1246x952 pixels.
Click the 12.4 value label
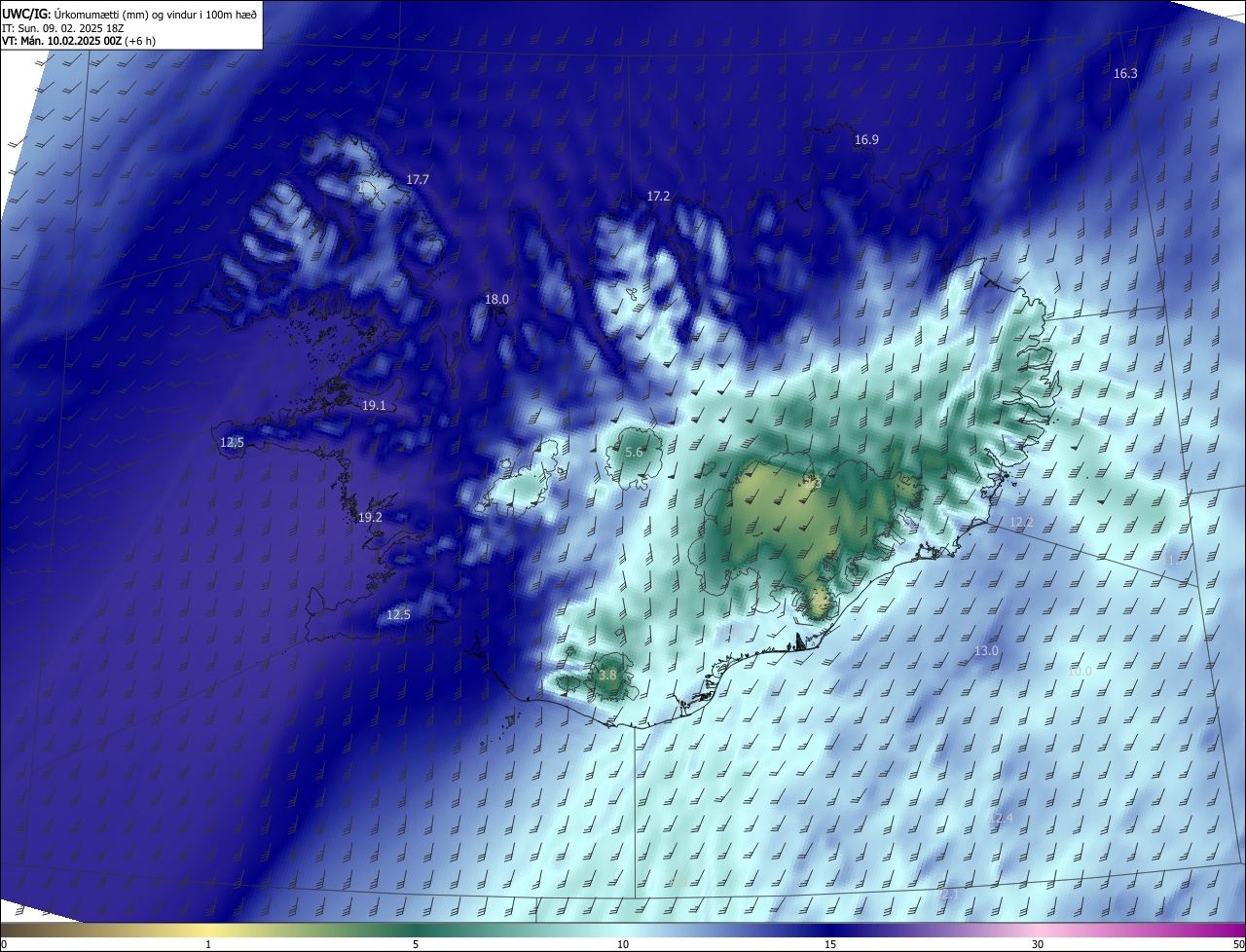[x=1001, y=819]
